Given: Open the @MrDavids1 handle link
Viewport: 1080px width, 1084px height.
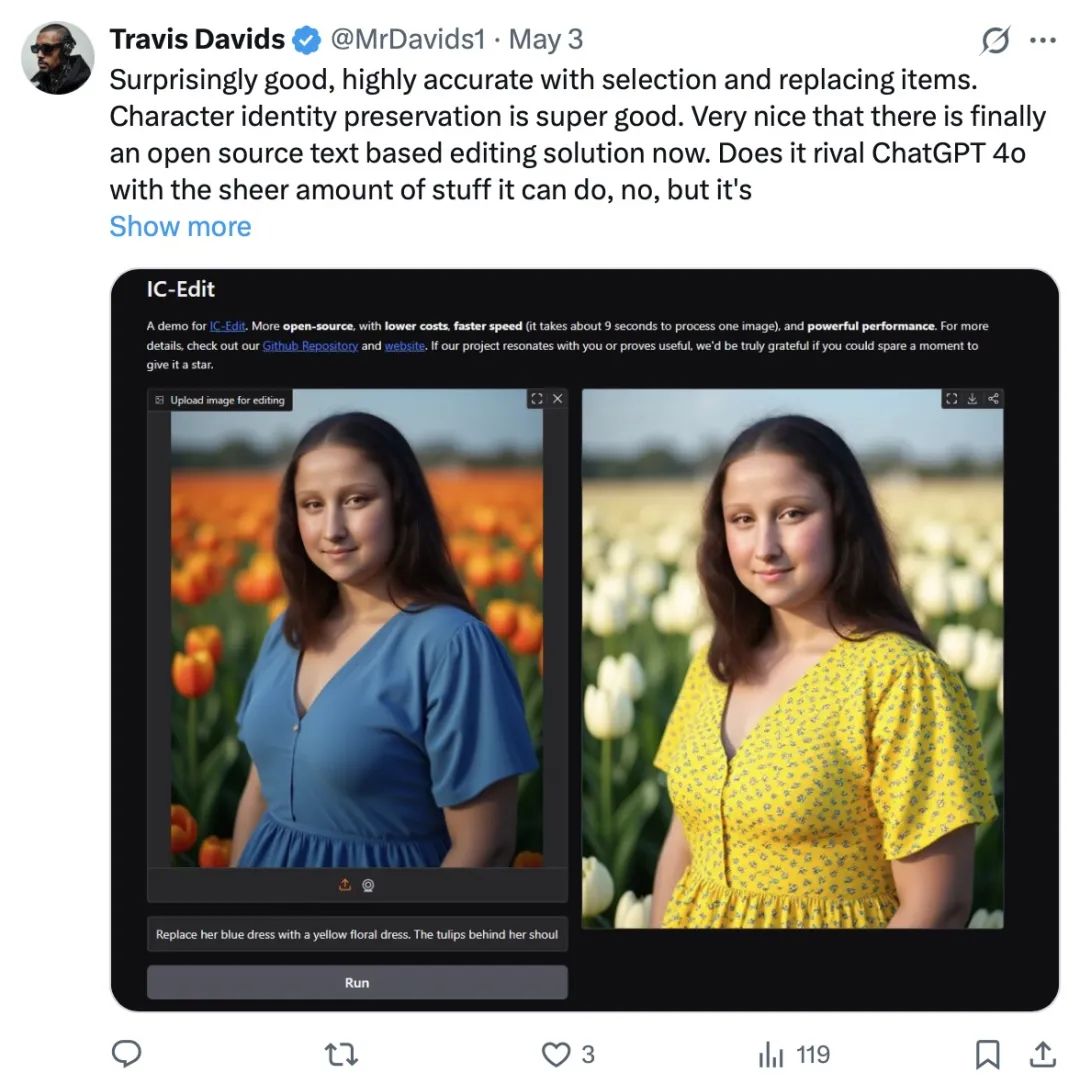Looking at the screenshot, I should pyautogui.click(x=407, y=39).
